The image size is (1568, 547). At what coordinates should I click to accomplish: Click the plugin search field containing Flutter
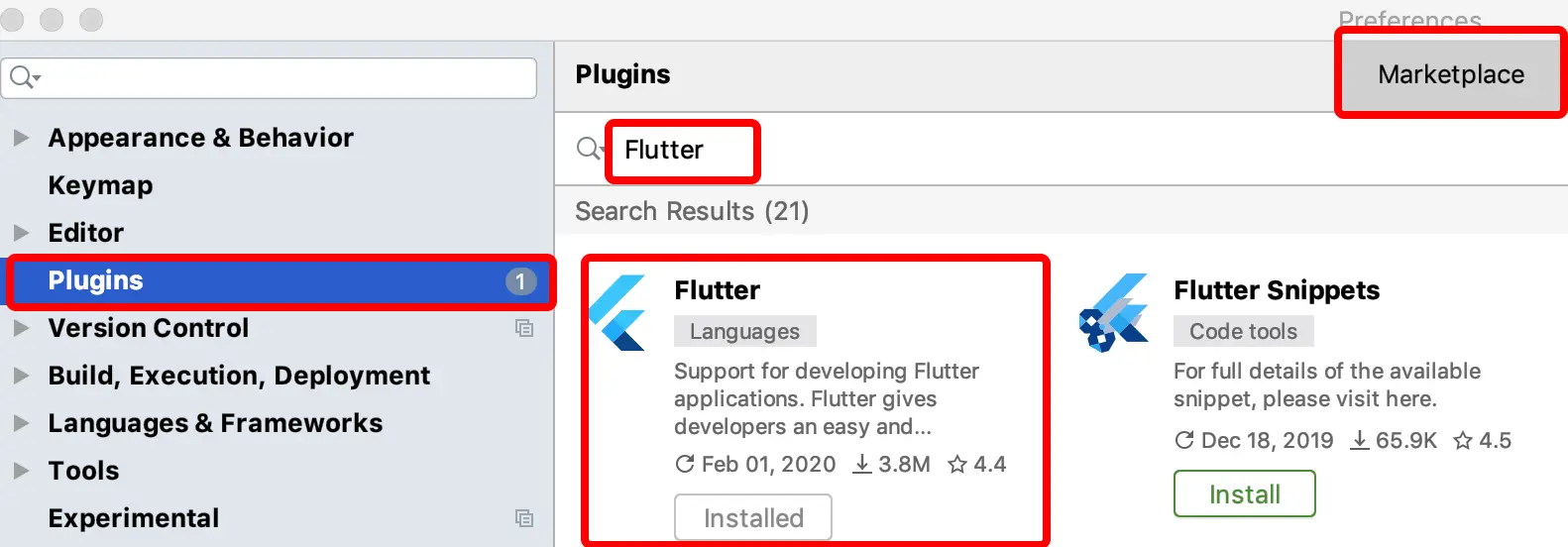coord(682,151)
